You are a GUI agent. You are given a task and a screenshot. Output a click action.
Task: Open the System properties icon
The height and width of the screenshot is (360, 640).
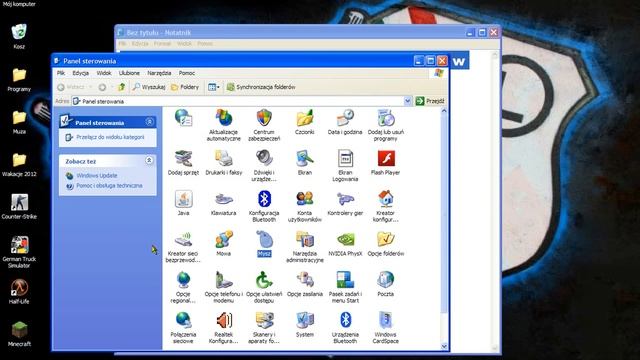point(305,324)
